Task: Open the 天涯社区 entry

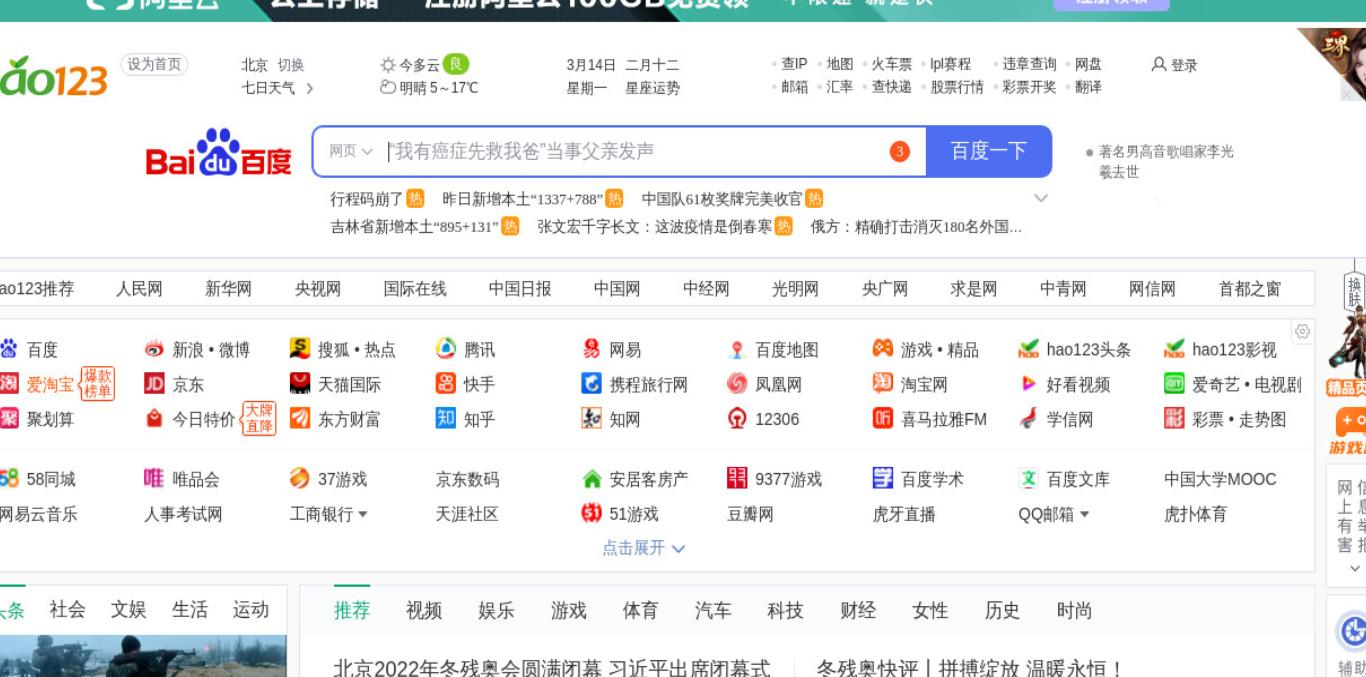Action: [x=467, y=514]
